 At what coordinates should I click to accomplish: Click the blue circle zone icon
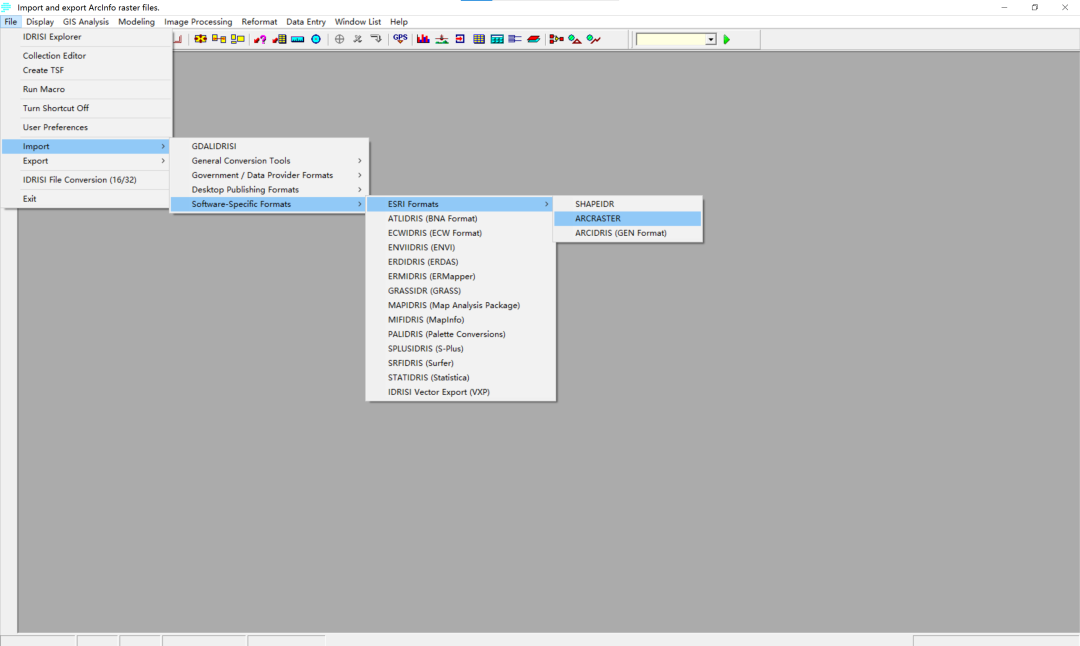pyautogui.click(x=316, y=39)
